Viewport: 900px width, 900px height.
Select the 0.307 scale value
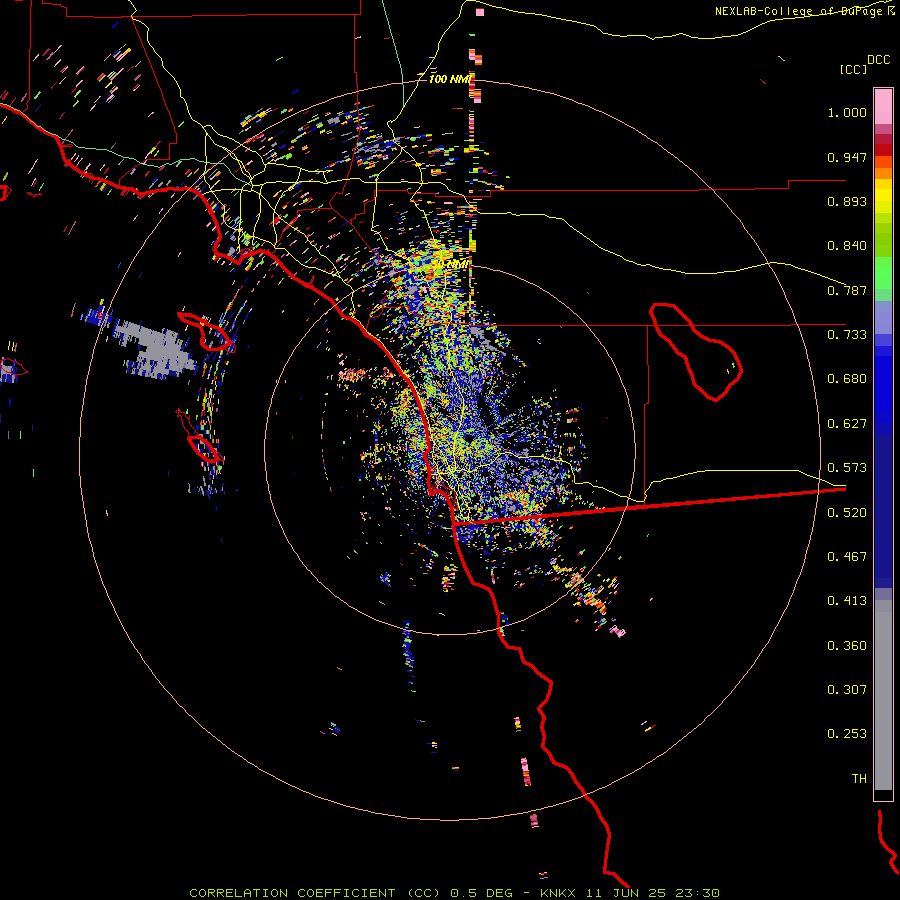coord(847,690)
